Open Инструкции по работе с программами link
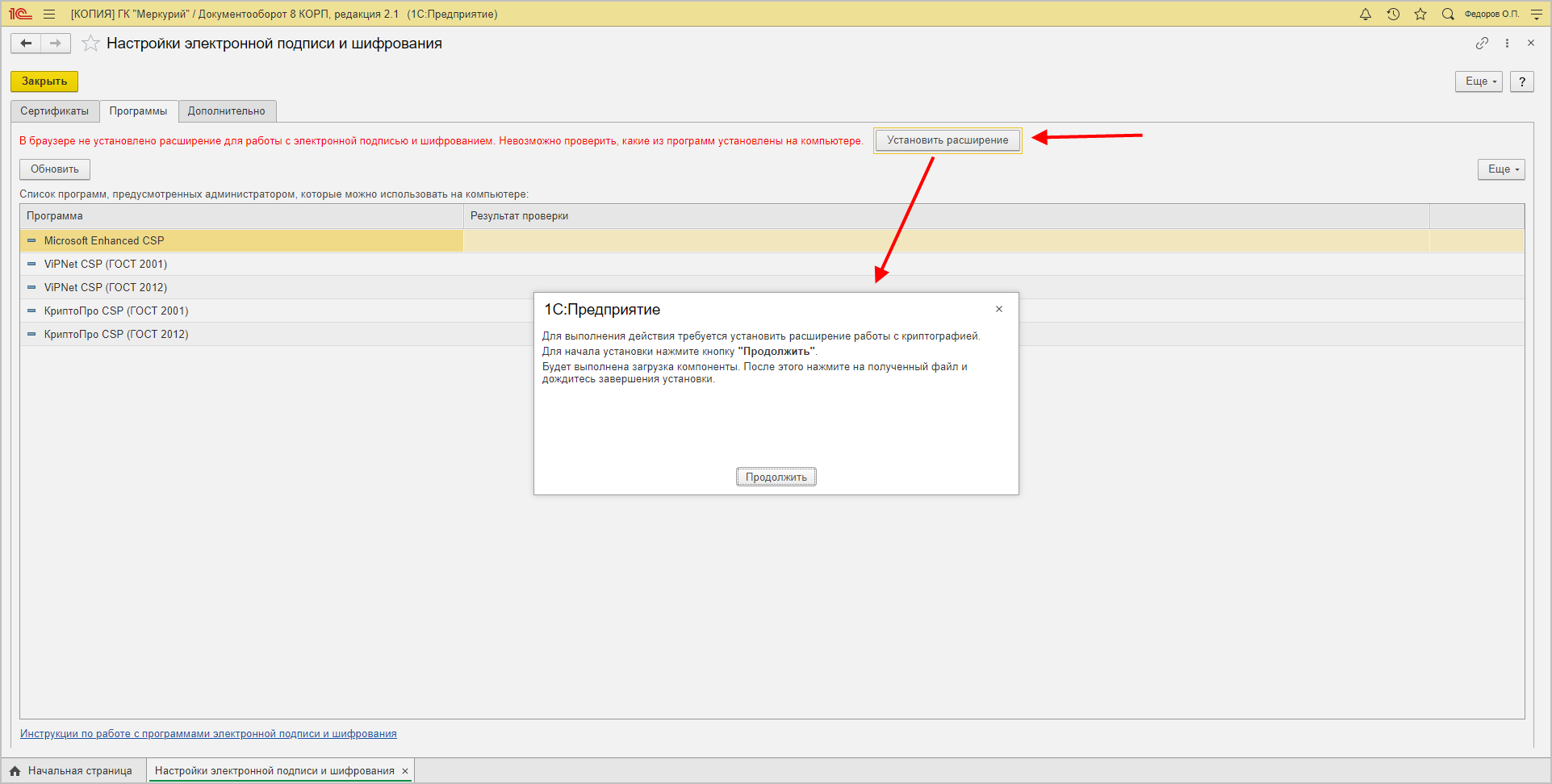 pyautogui.click(x=208, y=734)
